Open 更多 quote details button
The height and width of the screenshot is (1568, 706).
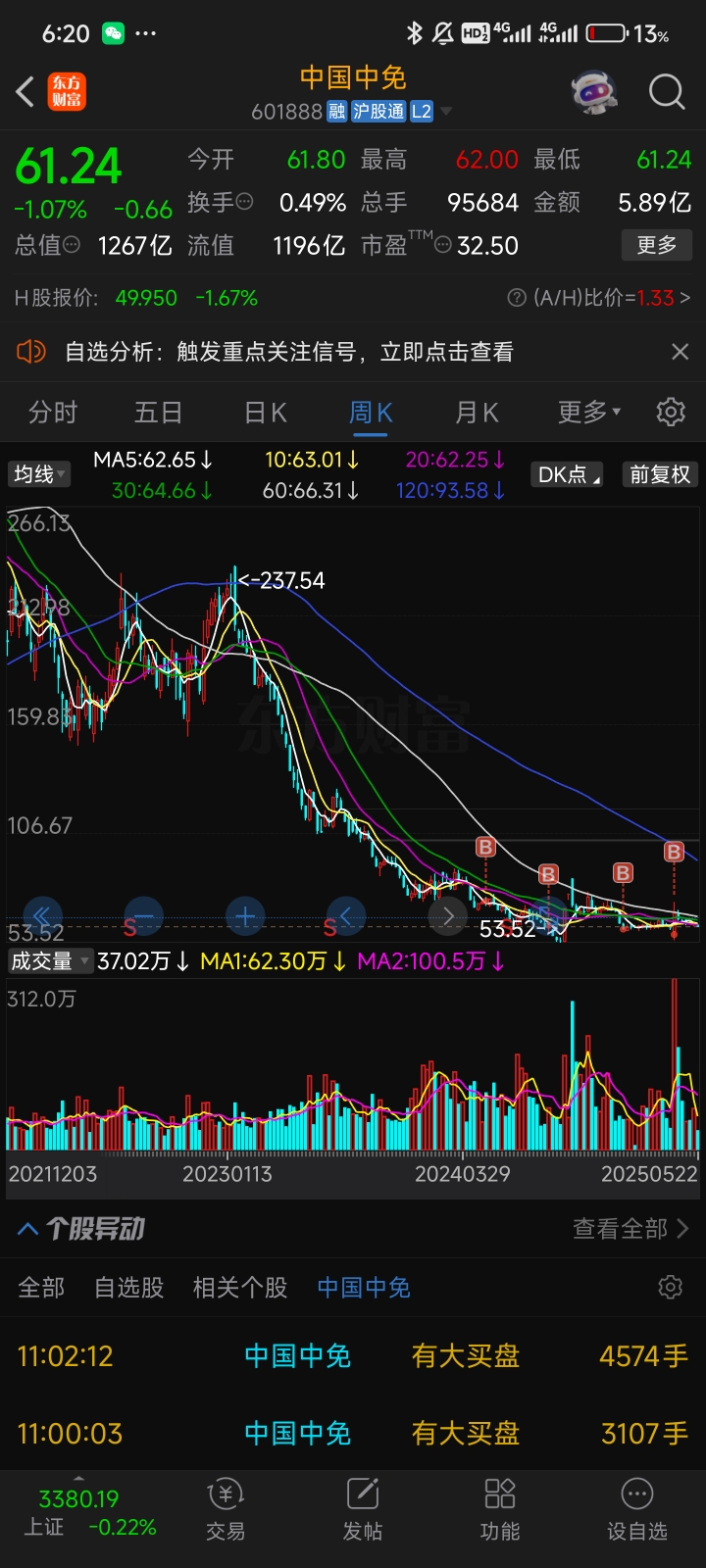657,245
